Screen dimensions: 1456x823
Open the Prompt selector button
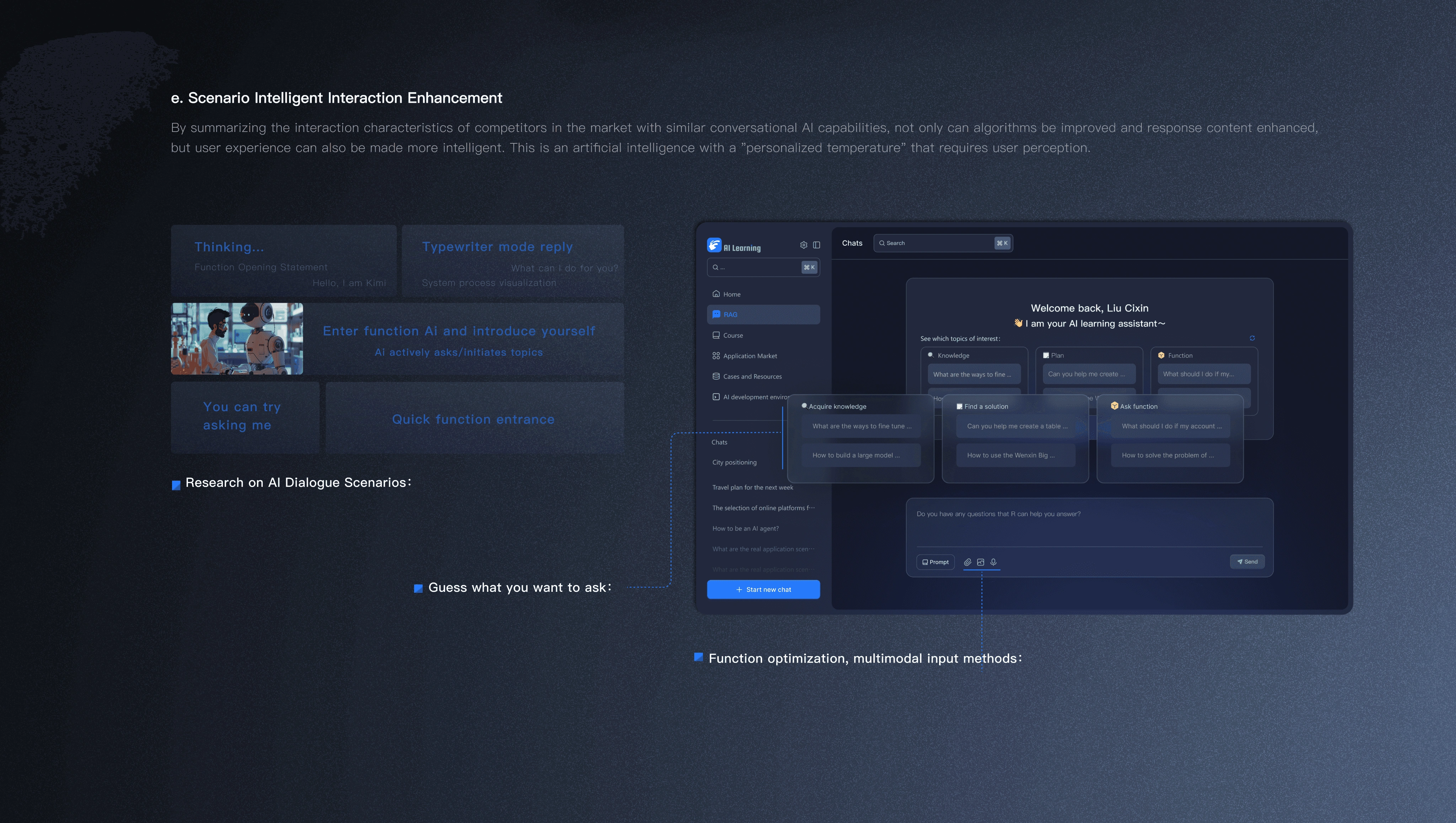point(935,562)
